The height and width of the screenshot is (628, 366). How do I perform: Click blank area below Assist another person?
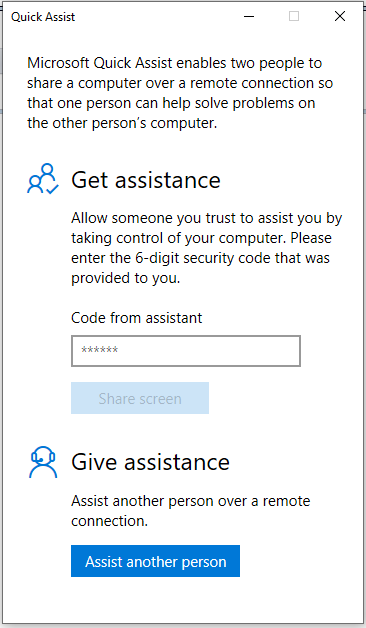tap(183, 600)
